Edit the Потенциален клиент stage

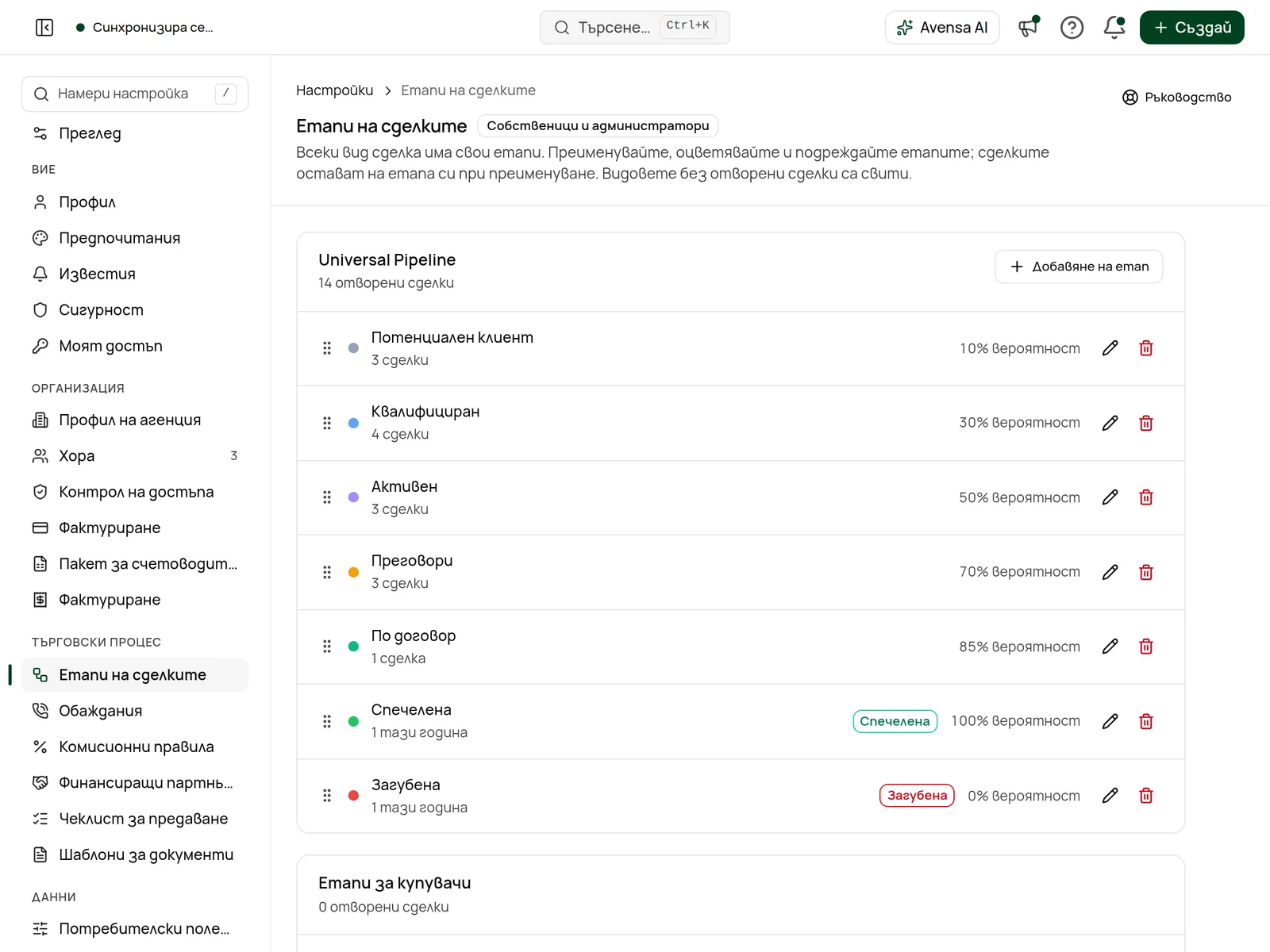pyautogui.click(x=1110, y=348)
